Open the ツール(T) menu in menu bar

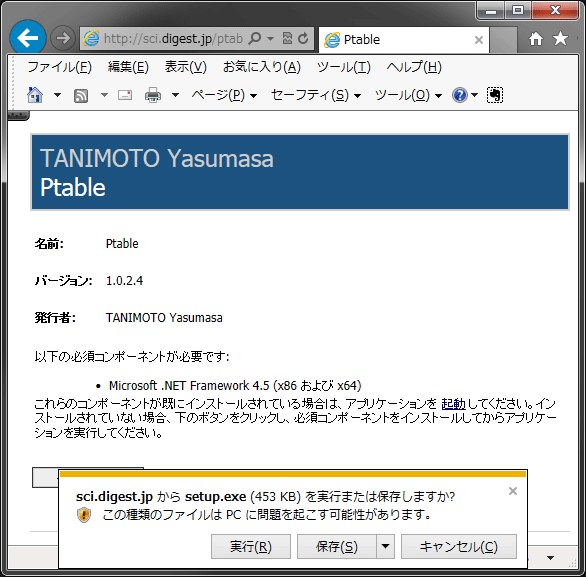pyautogui.click(x=343, y=67)
